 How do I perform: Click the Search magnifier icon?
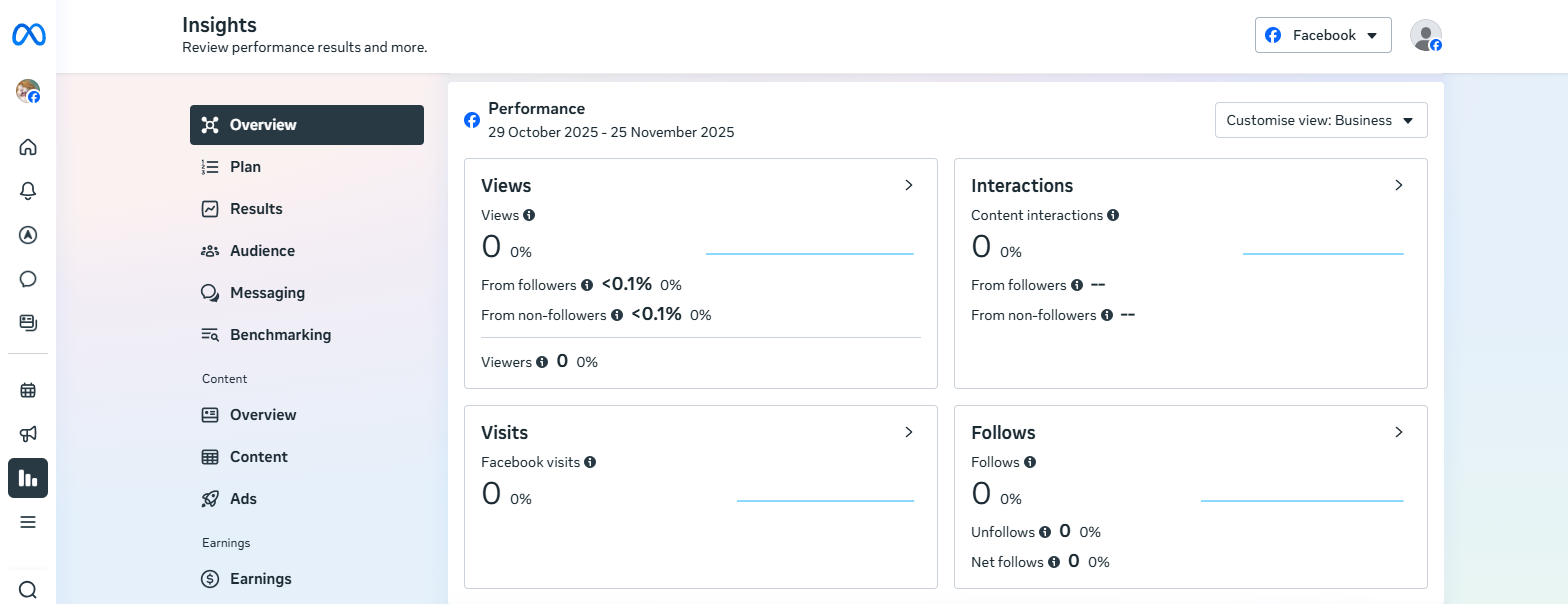(28, 589)
